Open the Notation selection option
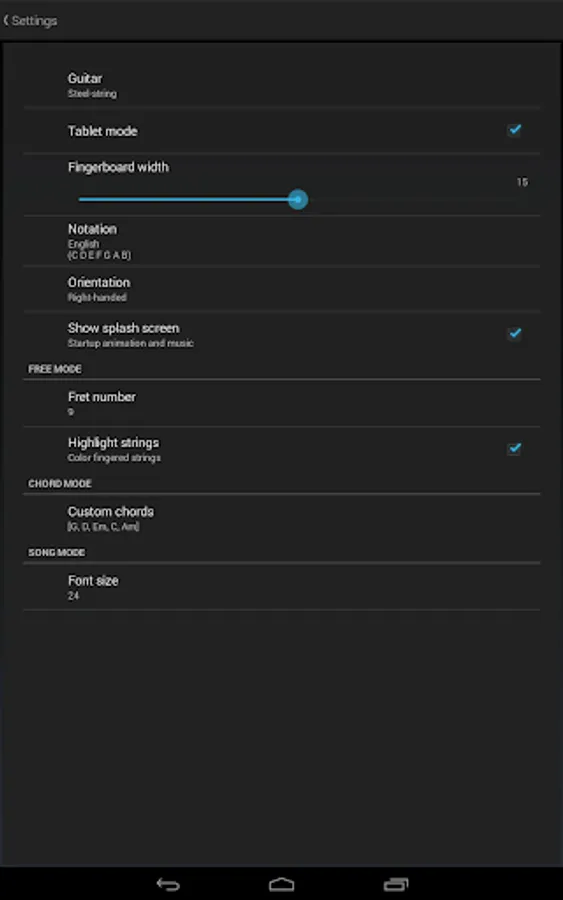Screen dimensions: 563x900 coord(281,241)
